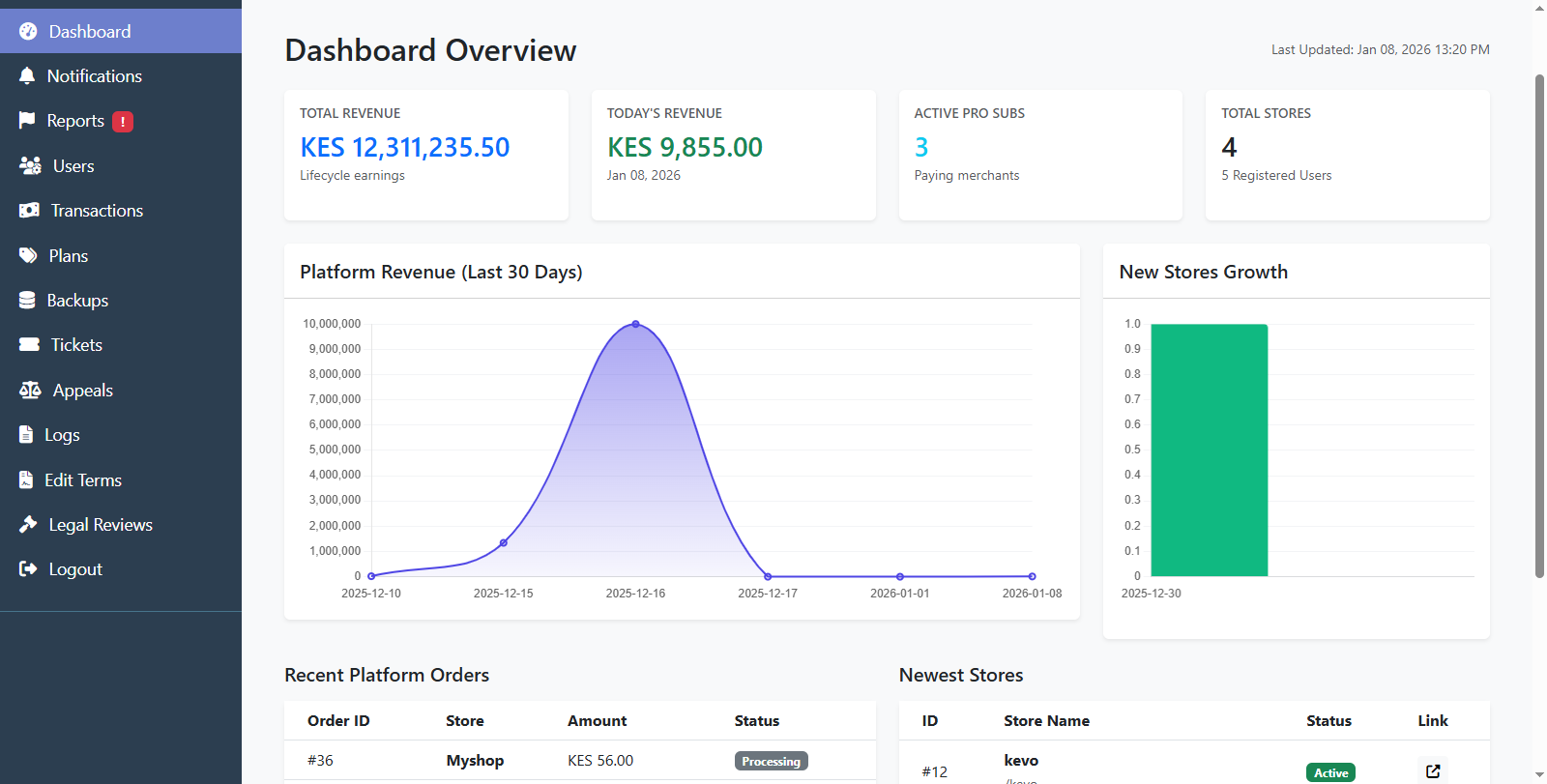
Task: Click the peak data point on revenue chart
Action: point(635,324)
